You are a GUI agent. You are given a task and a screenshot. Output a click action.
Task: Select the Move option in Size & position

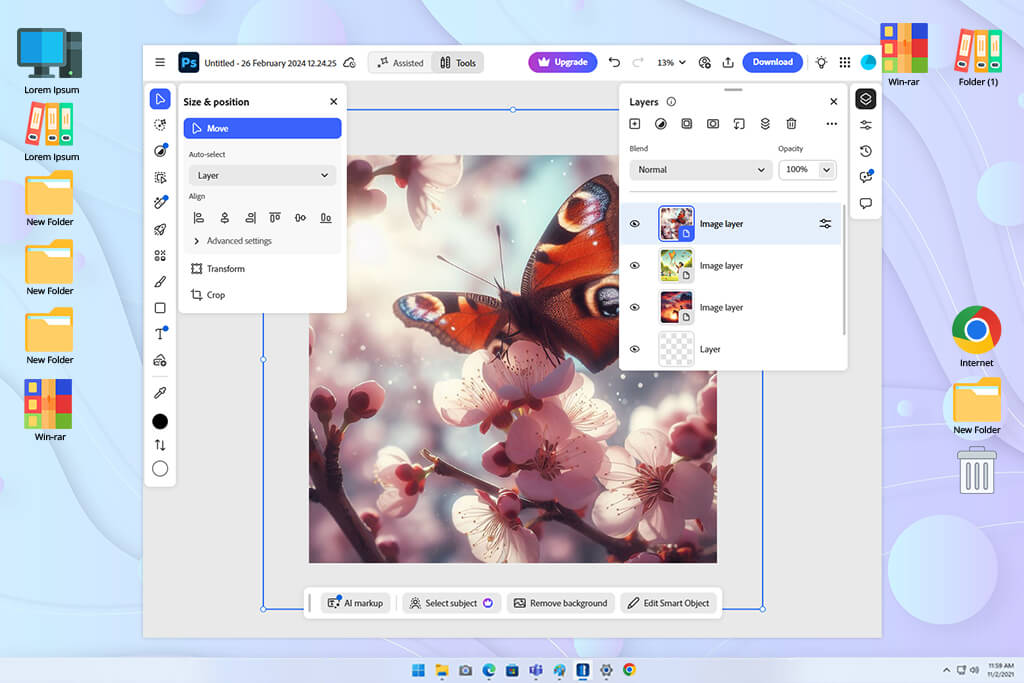(263, 129)
